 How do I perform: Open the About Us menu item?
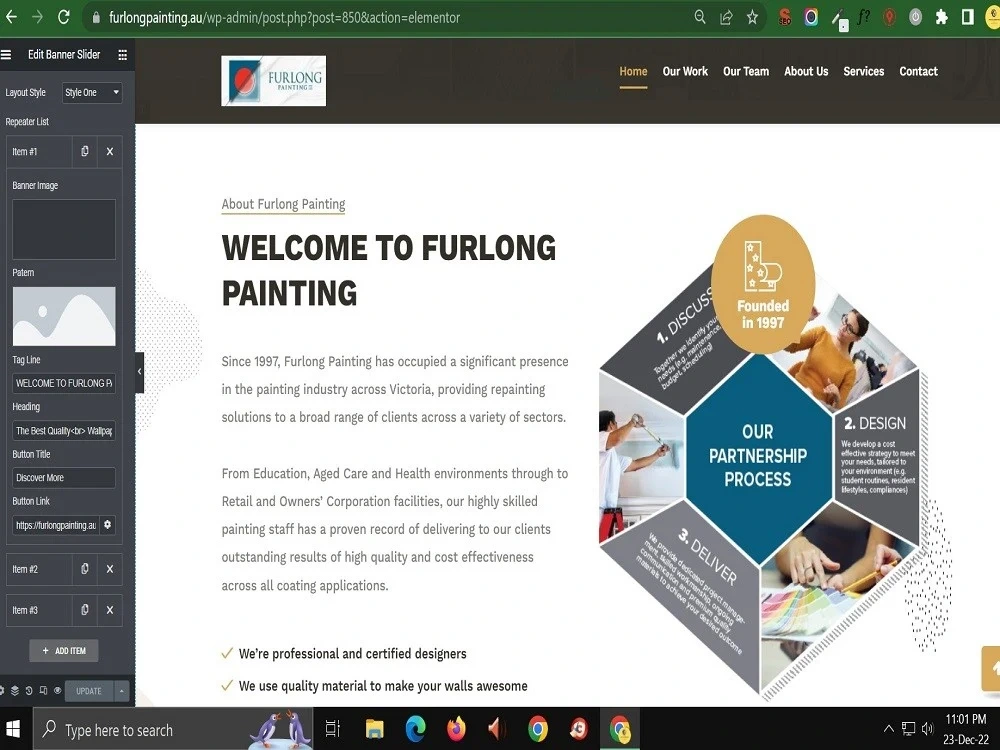[x=806, y=71]
